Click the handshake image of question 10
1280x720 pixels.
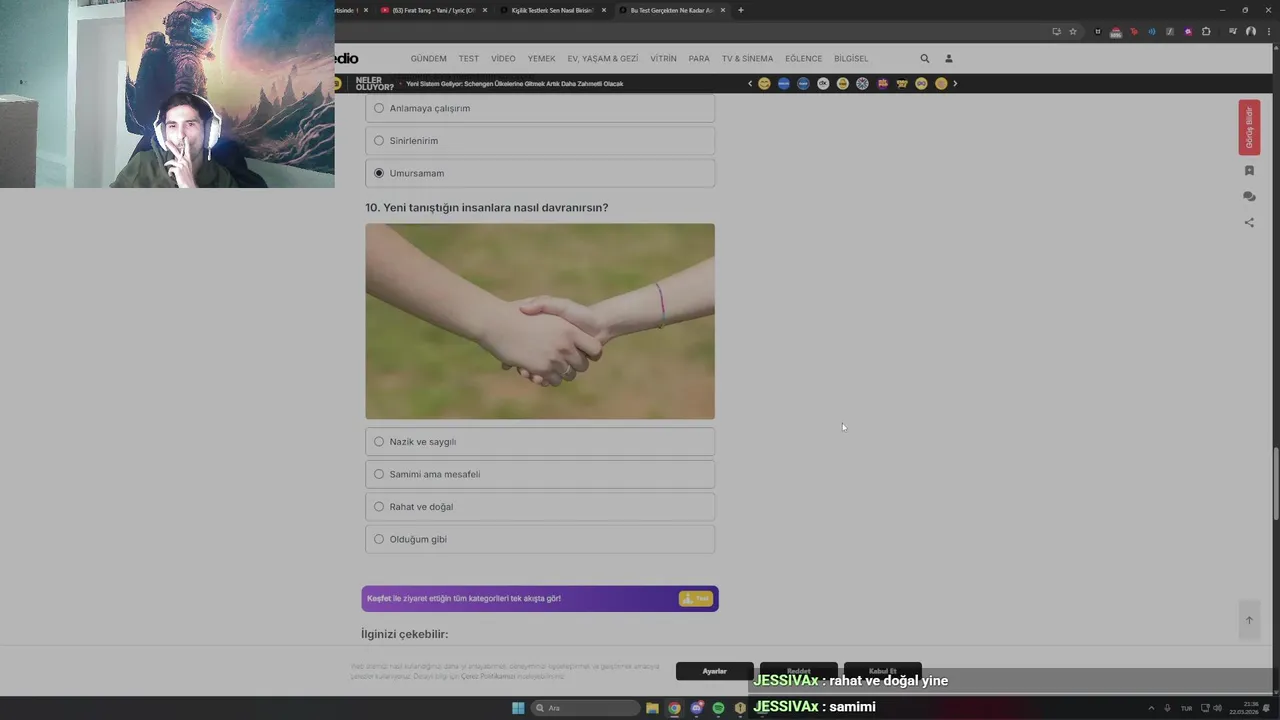[x=540, y=321]
